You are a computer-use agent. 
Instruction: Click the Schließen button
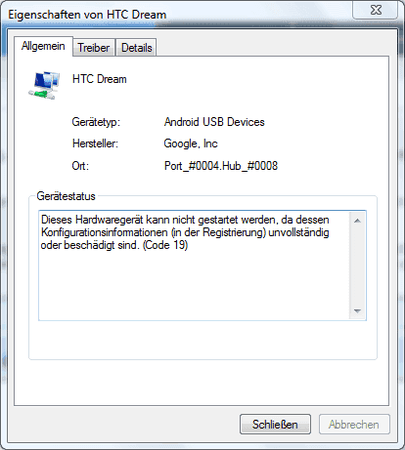pyautogui.click(x=275, y=424)
